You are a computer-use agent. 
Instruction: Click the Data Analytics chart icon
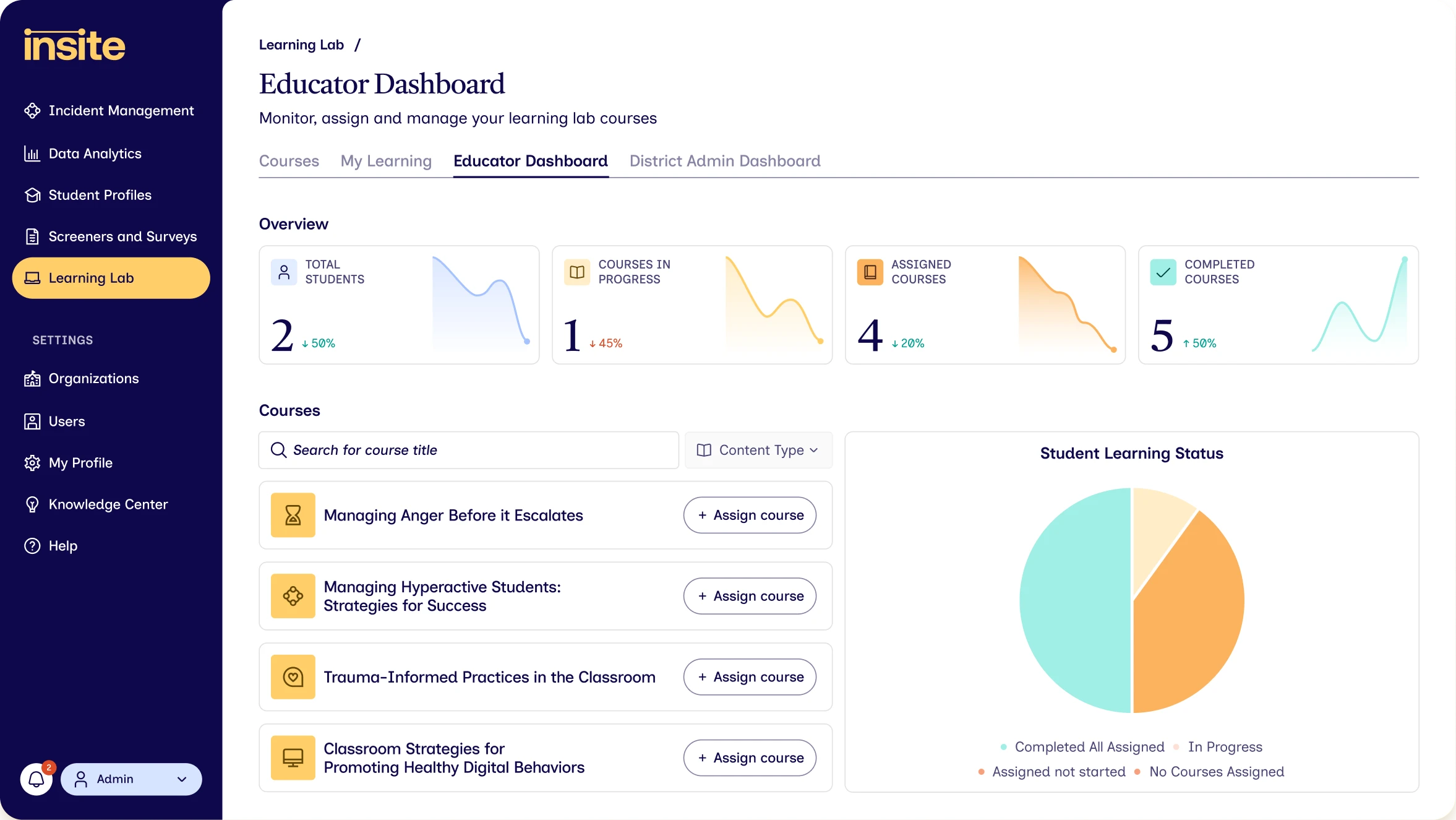pos(32,153)
